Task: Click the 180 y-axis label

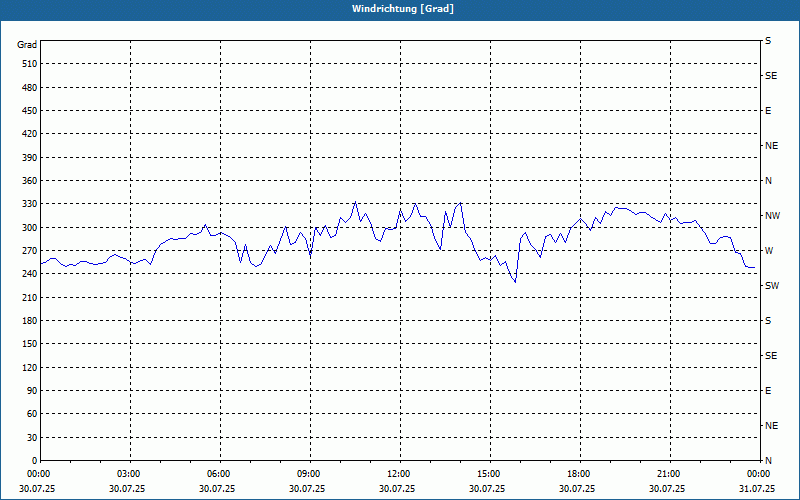Action: coord(30,321)
